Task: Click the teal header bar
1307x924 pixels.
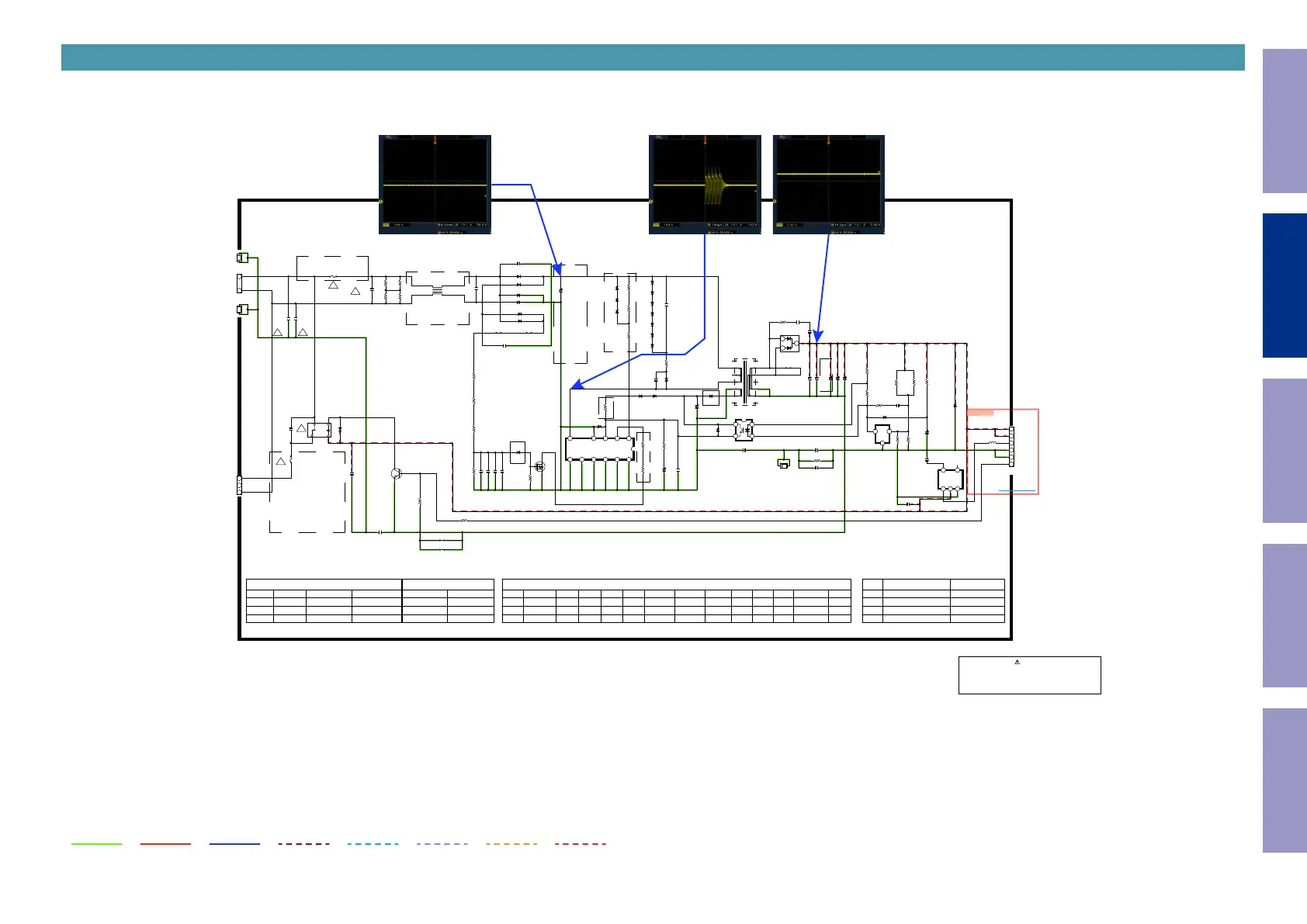Action: click(653, 57)
